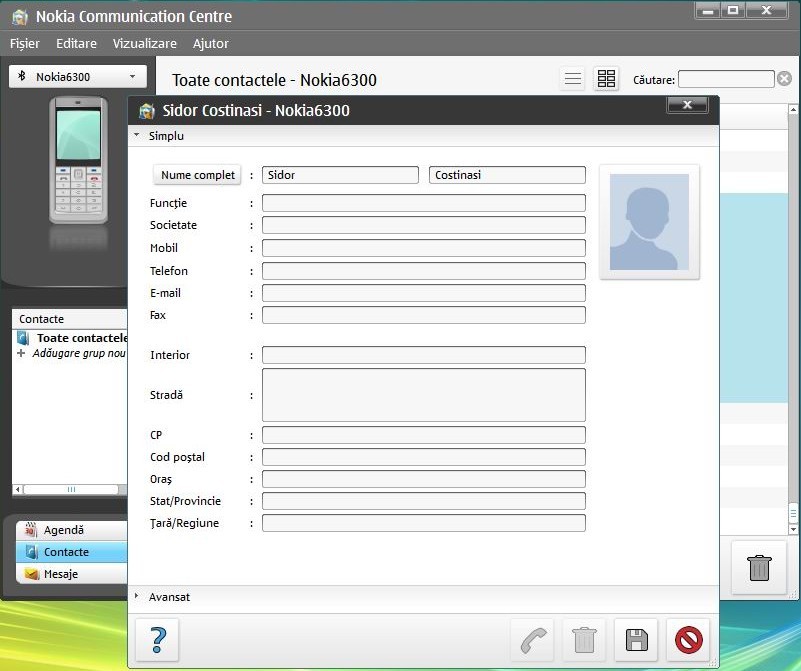Viewport: 801px width, 671px height.
Task: Click the Nume complet button
Action: tap(197, 175)
